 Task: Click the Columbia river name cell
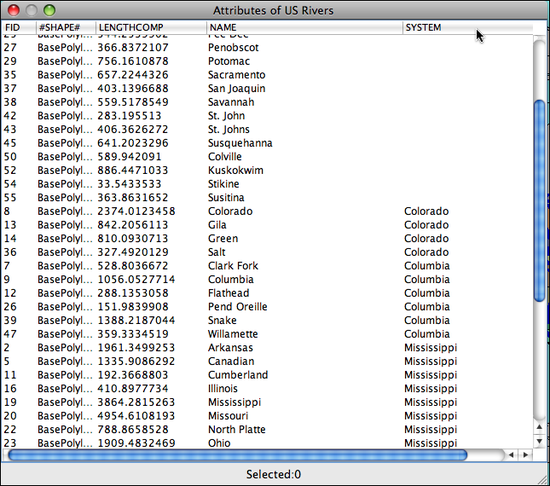(x=230, y=279)
